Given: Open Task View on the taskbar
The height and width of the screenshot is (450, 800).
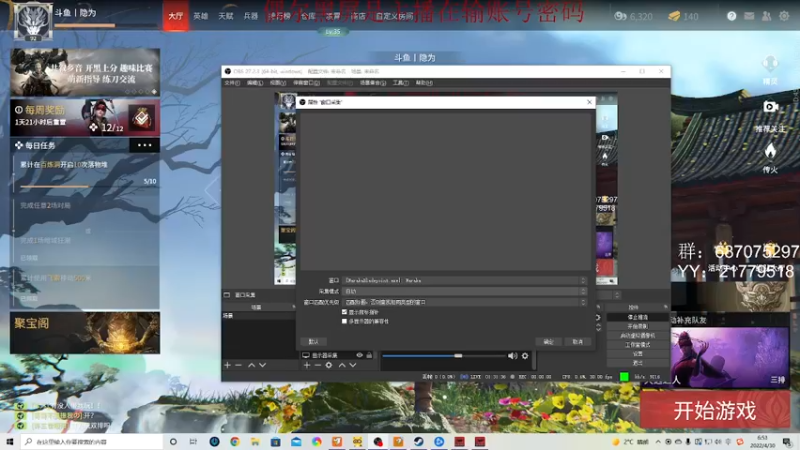Looking at the screenshot, I should pos(193,442).
